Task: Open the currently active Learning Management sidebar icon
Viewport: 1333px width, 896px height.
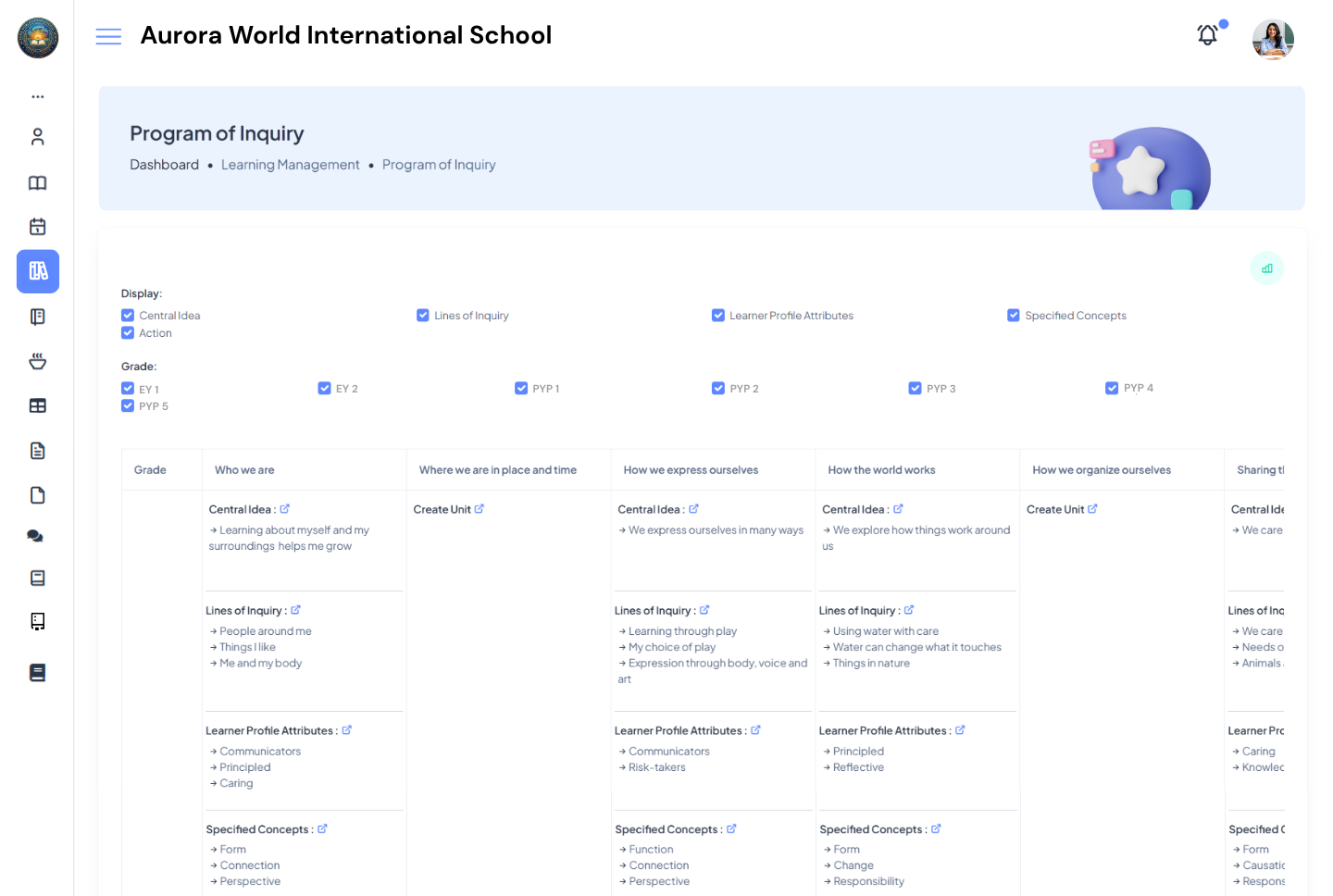Action: click(x=37, y=271)
